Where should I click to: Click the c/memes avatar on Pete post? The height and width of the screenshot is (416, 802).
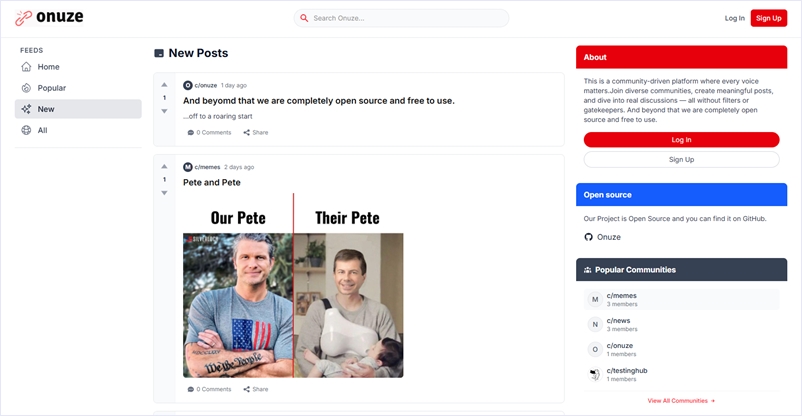[x=188, y=167]
